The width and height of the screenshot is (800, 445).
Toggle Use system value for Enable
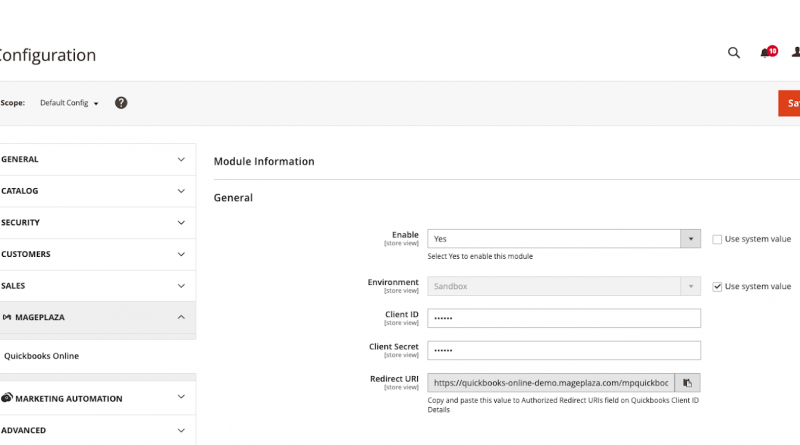pos(717,239)
